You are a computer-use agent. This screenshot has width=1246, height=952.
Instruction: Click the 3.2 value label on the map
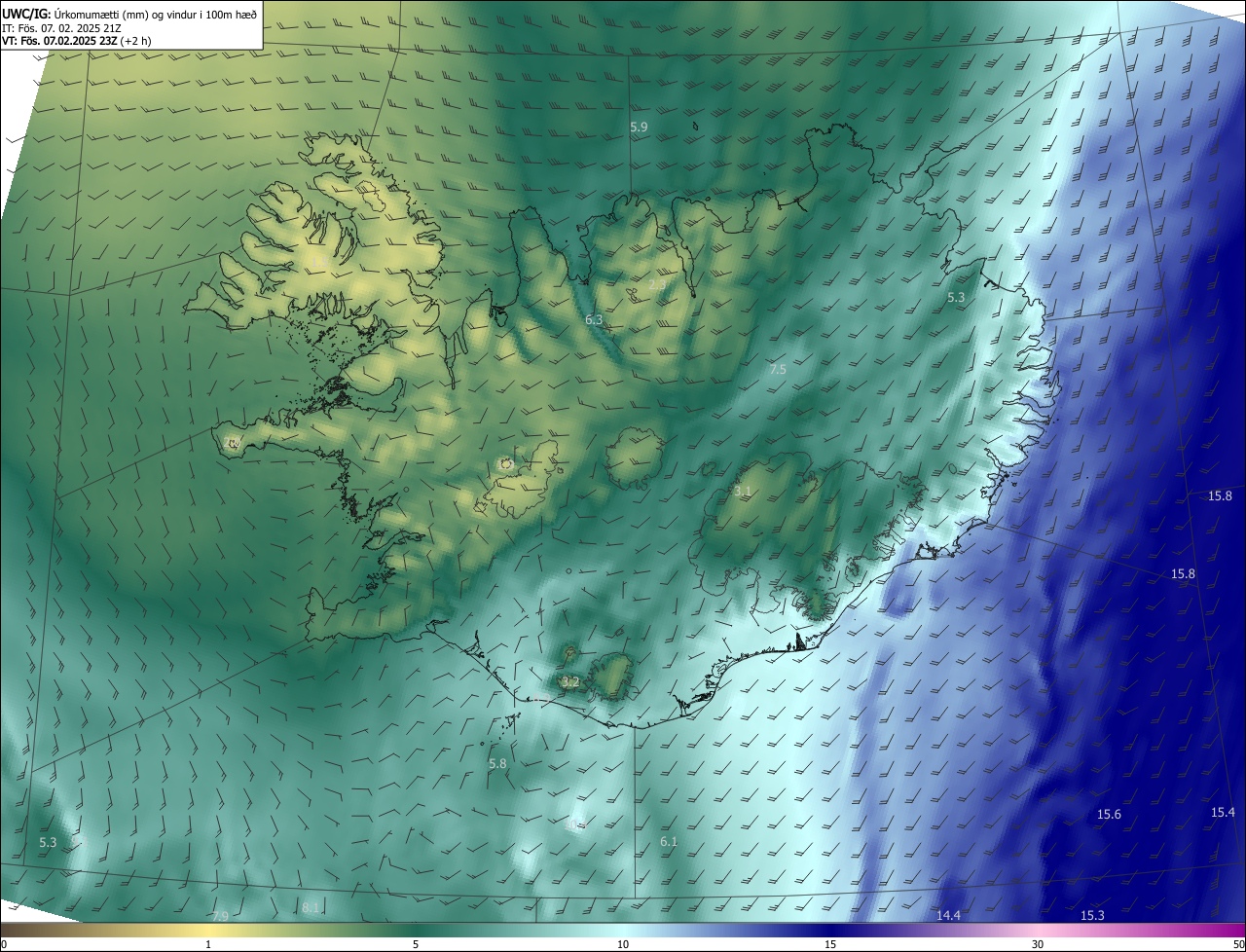click(x=571, y=682)
